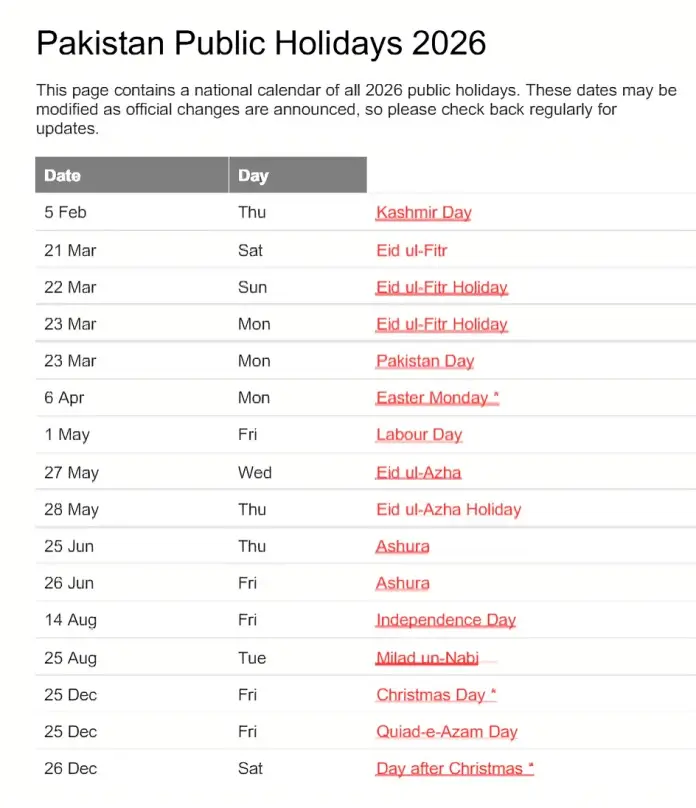Click the Christmas Day link
The image size is (696, 808).
coord(435,695)
